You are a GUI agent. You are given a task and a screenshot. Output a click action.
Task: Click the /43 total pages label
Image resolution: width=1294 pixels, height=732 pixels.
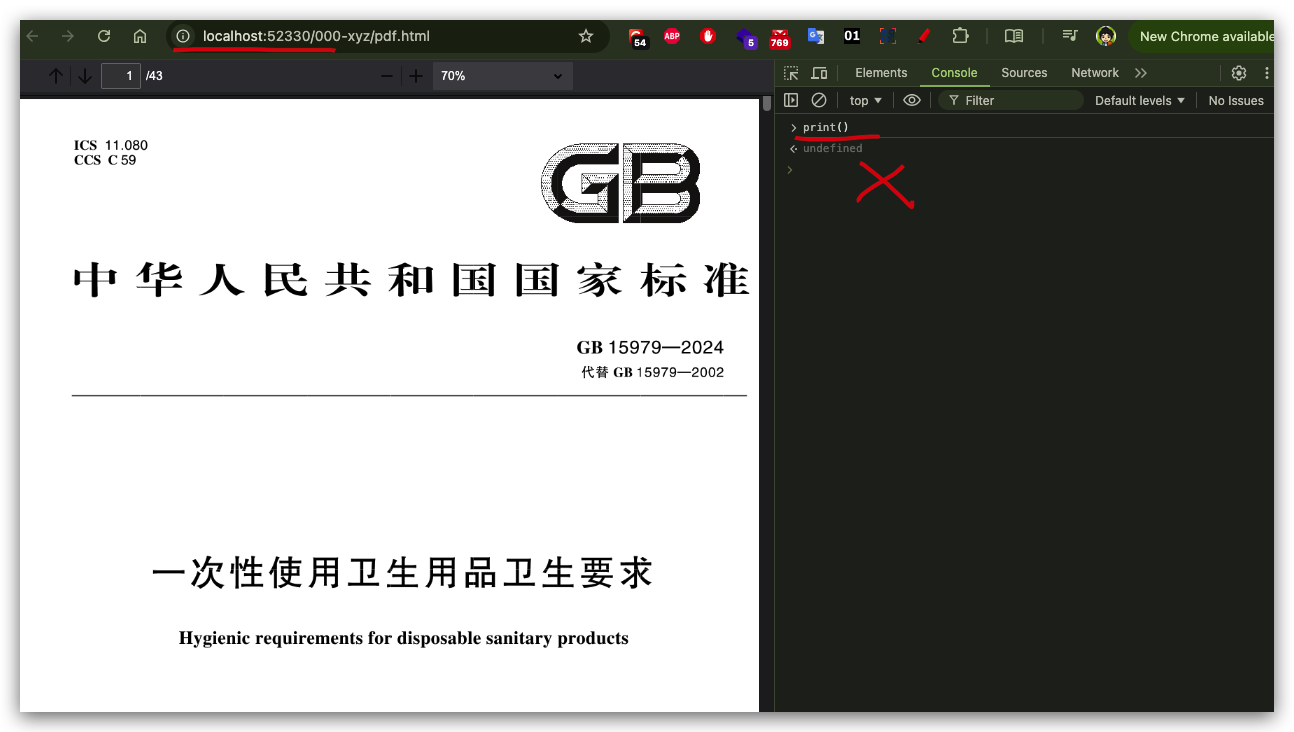(154, 76)
